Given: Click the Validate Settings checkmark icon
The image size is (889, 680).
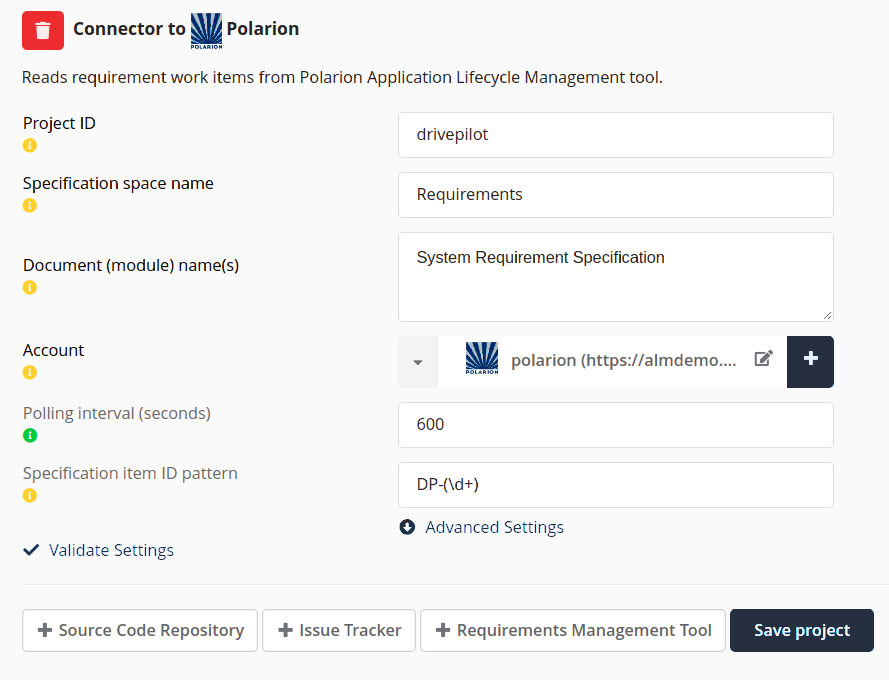Looking at the screenshot, I should coord(31,550).
